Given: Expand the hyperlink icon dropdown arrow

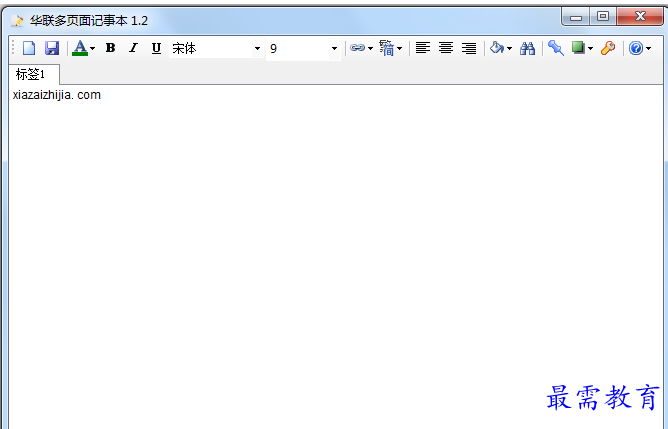Looking at the screenshot, I should tap(370, 49).
